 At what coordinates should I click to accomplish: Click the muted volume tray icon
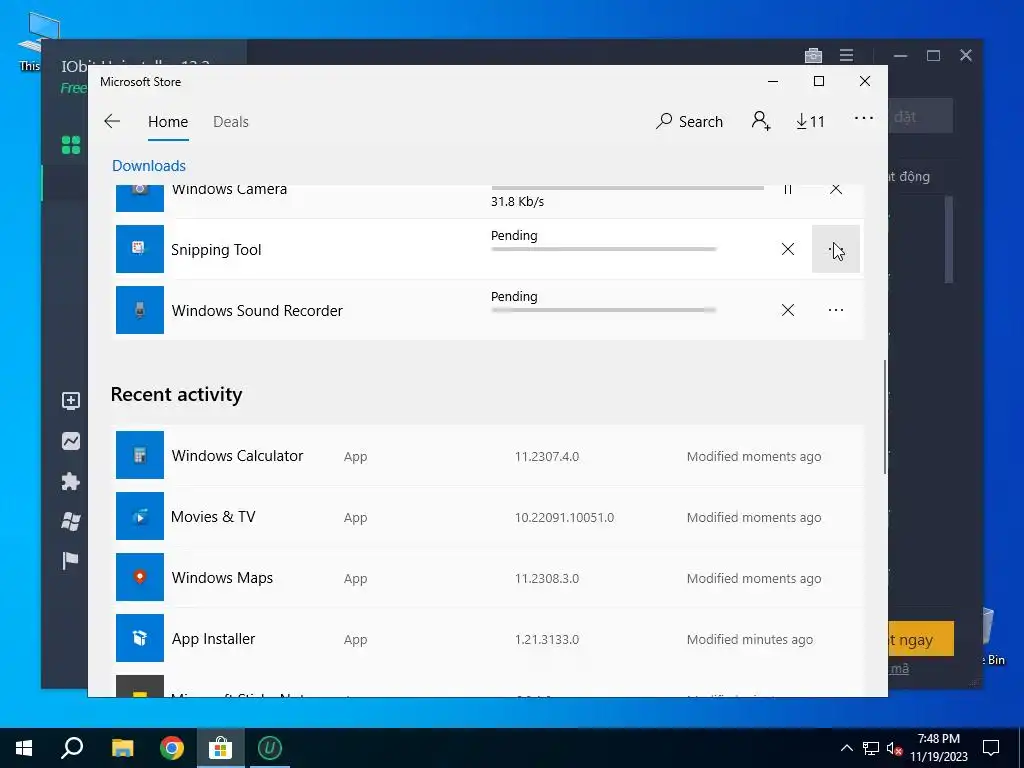point(894,748)
